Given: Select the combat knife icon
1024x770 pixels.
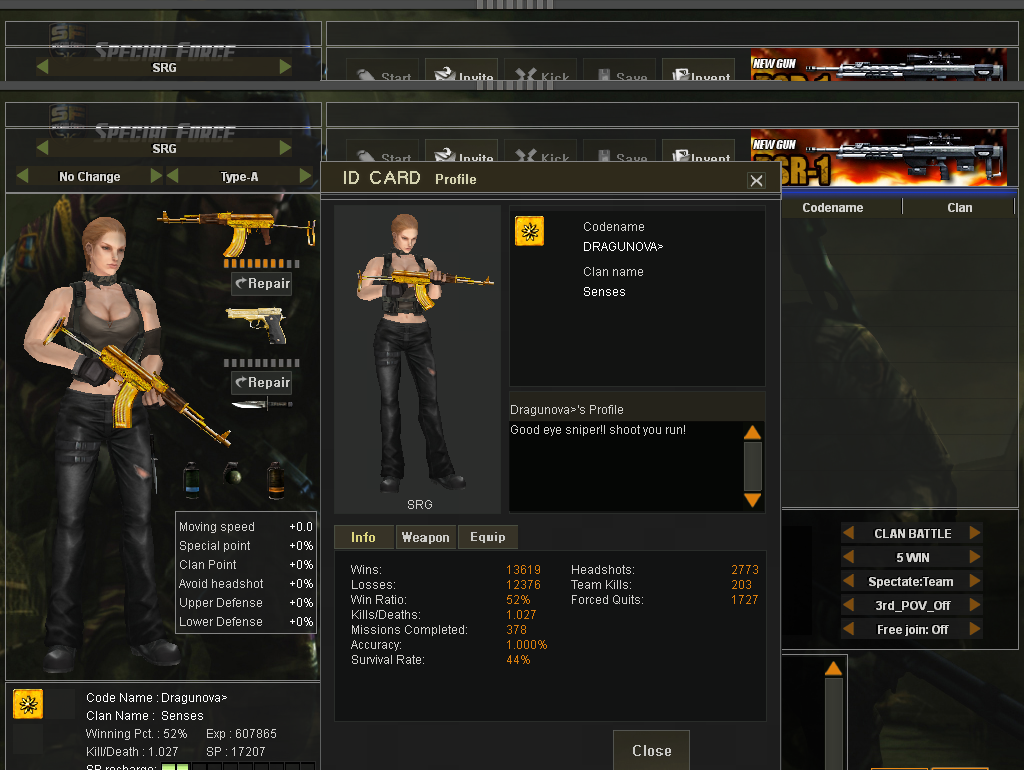Looking at the screenshot, I should [x=262, y=405].
